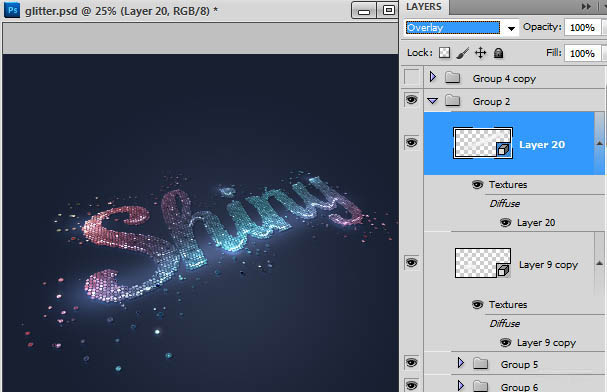Select the Layer 20 3D thumbnail

click(x=483, y=143)
